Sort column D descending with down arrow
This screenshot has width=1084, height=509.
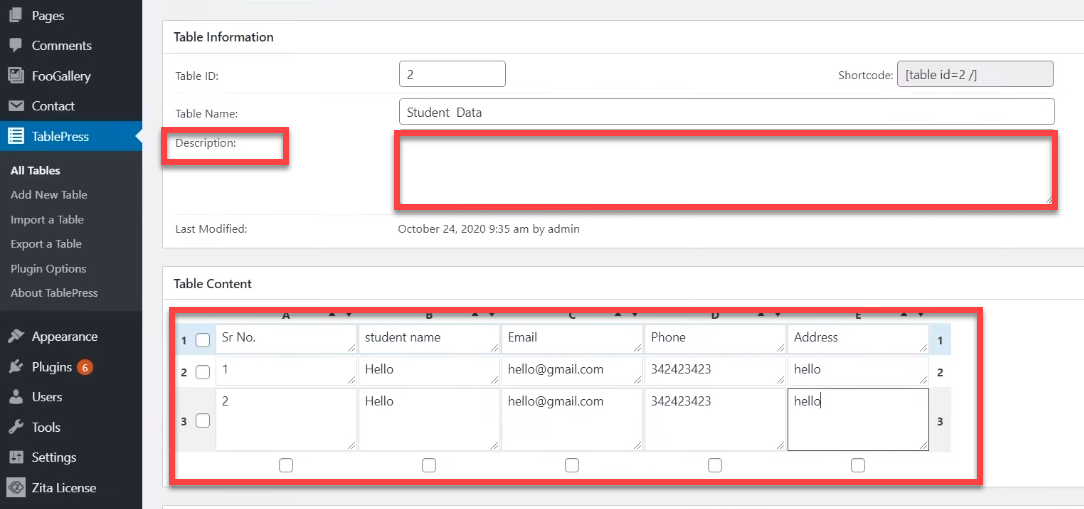pos(778,315)
